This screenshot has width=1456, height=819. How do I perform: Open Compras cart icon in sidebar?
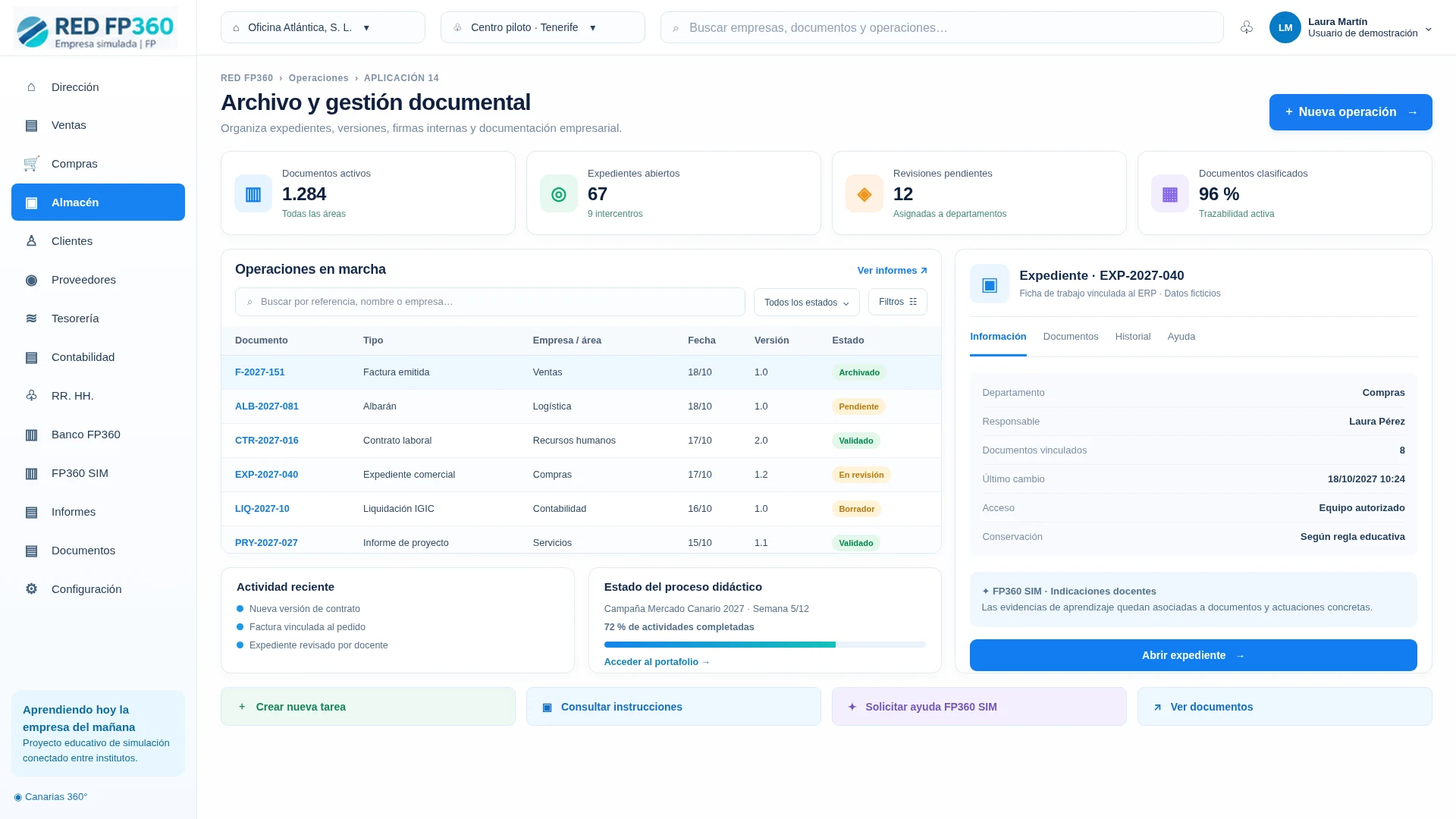click(x=31, y=164)
